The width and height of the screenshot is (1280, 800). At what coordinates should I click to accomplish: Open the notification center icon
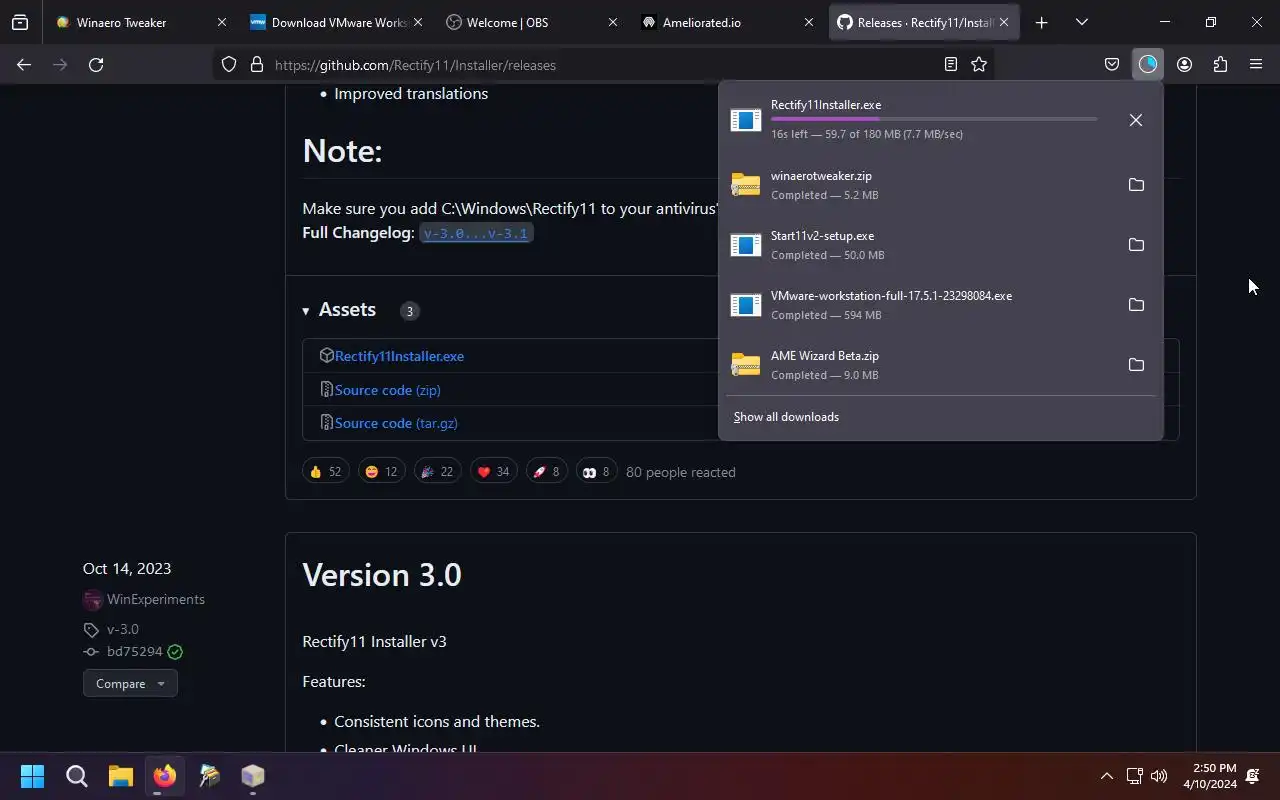tap(1253, 776)
